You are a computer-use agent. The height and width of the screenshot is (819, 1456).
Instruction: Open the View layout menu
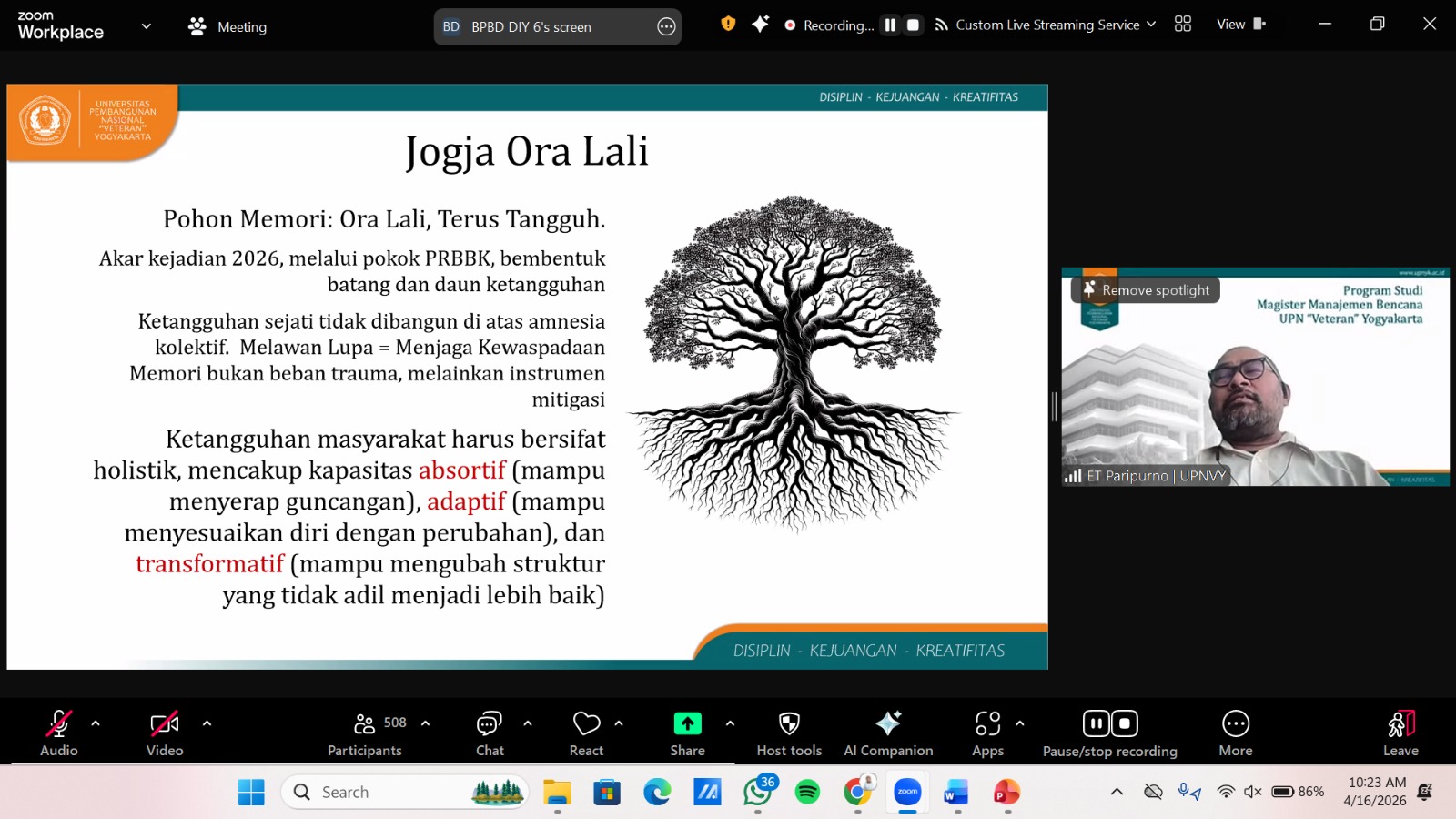coord(1240,25)
